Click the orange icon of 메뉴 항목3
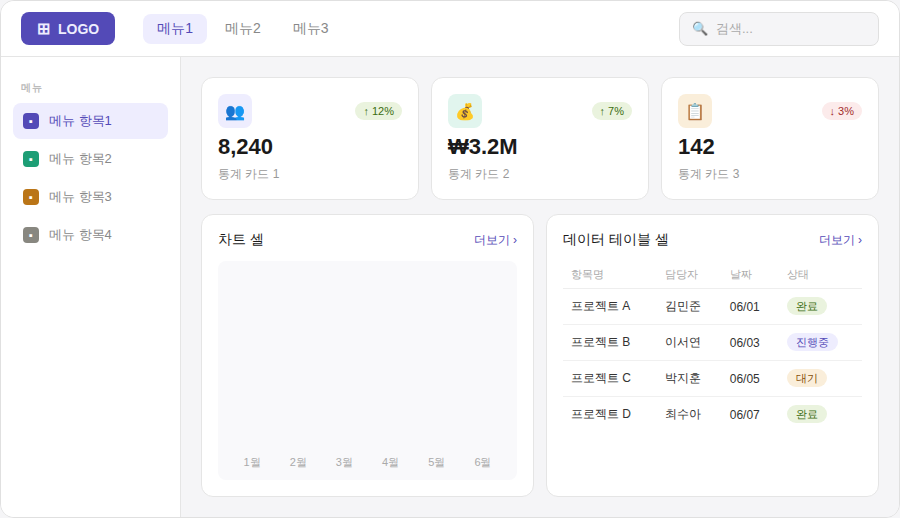Image resolution: width=900 pixels, height=518 pixels. point(31,197)
